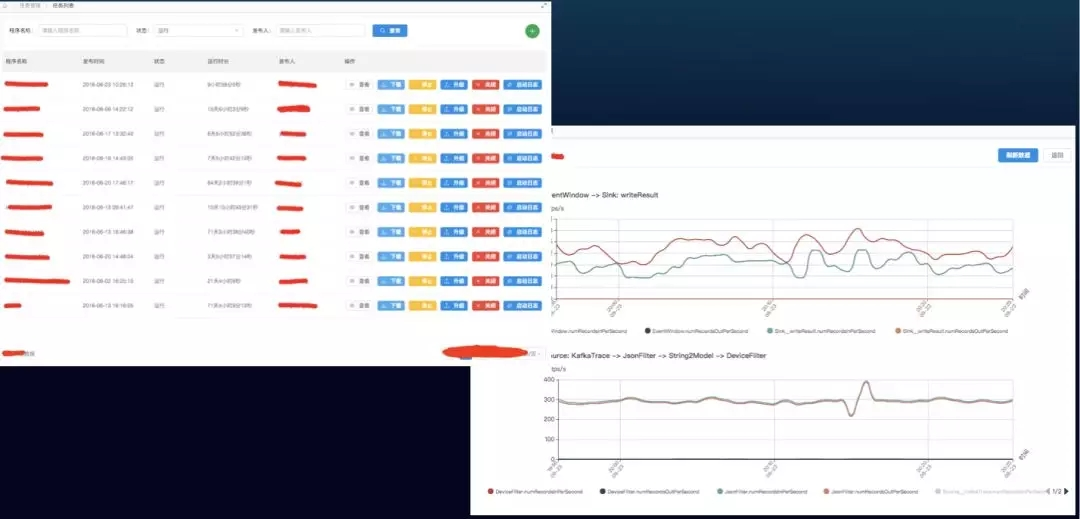
Task: Click the previous-page arrow beside 1/2 legend
Action: pyautogui.click(x=1048, y=491)
